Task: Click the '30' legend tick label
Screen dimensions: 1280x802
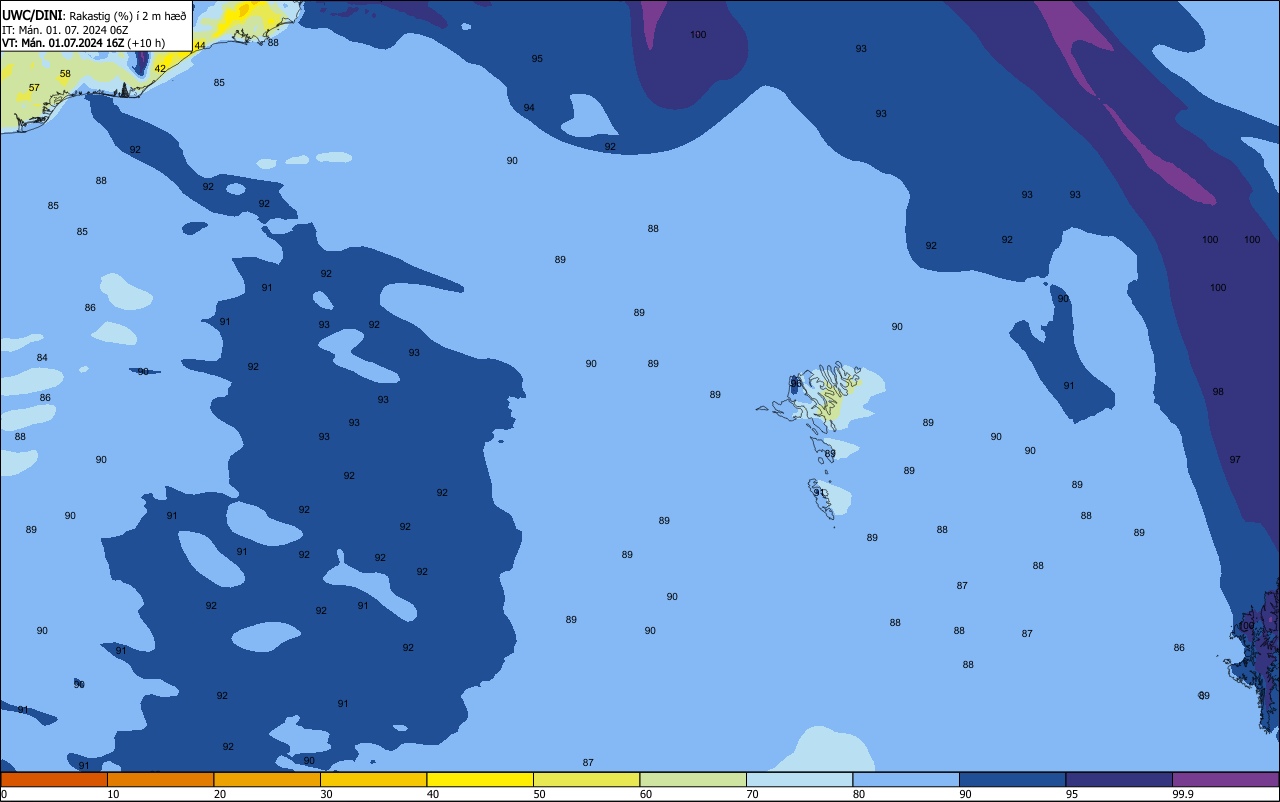Action: click(326, 794)
